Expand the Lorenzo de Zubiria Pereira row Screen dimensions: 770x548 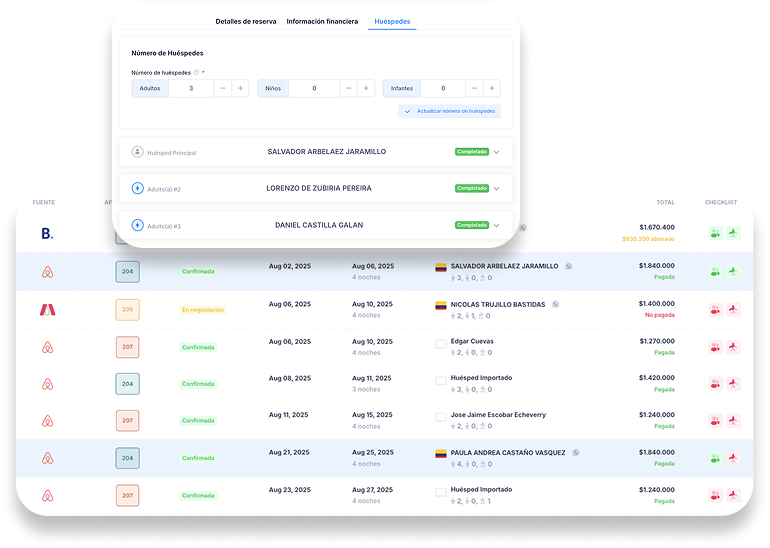[497, 189]
